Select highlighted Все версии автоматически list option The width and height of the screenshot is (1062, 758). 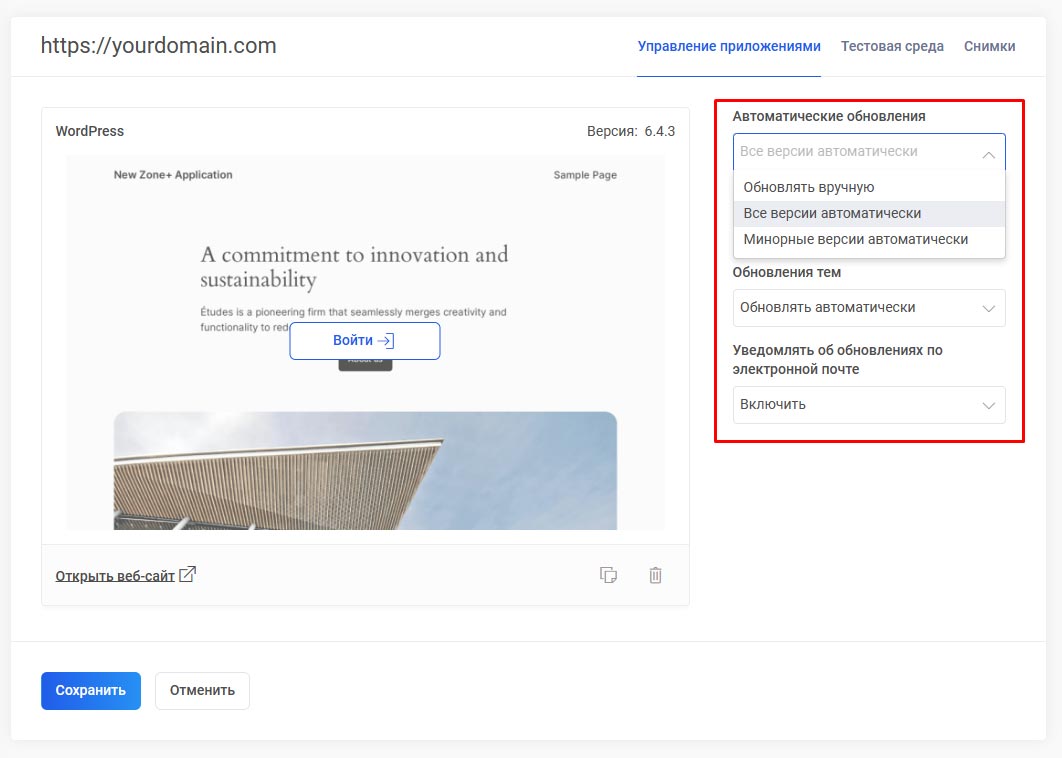(832, 213)
